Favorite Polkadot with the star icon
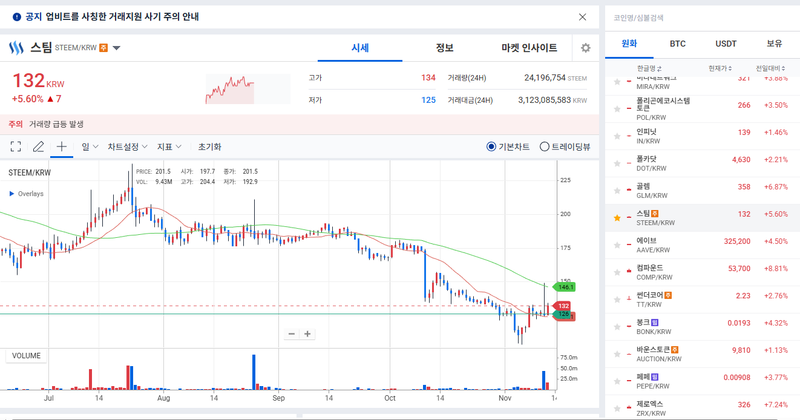The height and width of the screenshot is (420, 800). click(618, 163)
